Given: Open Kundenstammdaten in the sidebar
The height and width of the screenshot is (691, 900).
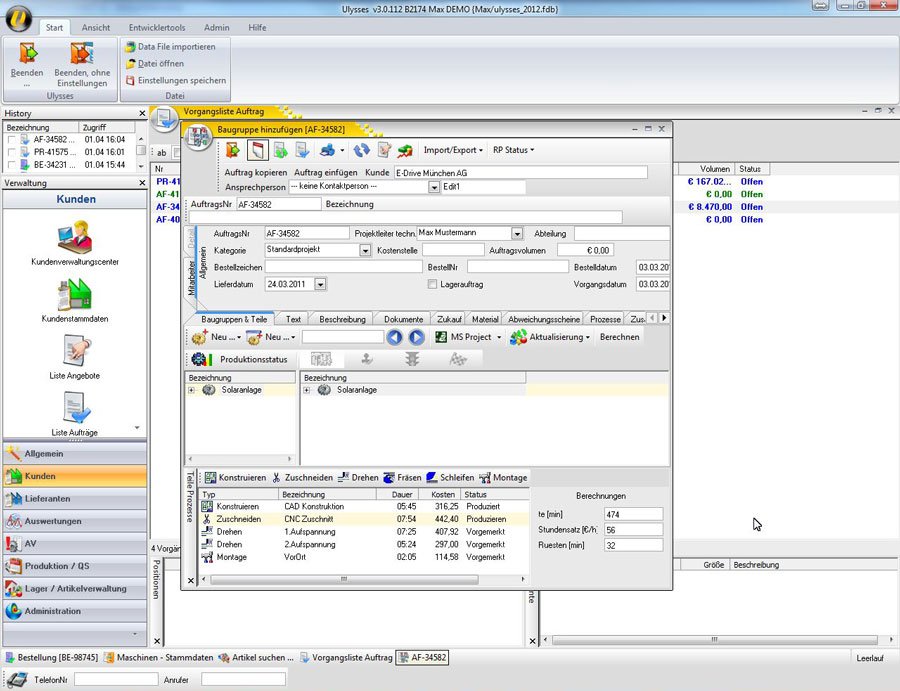Looking at the screenshot, I should 74,295.
